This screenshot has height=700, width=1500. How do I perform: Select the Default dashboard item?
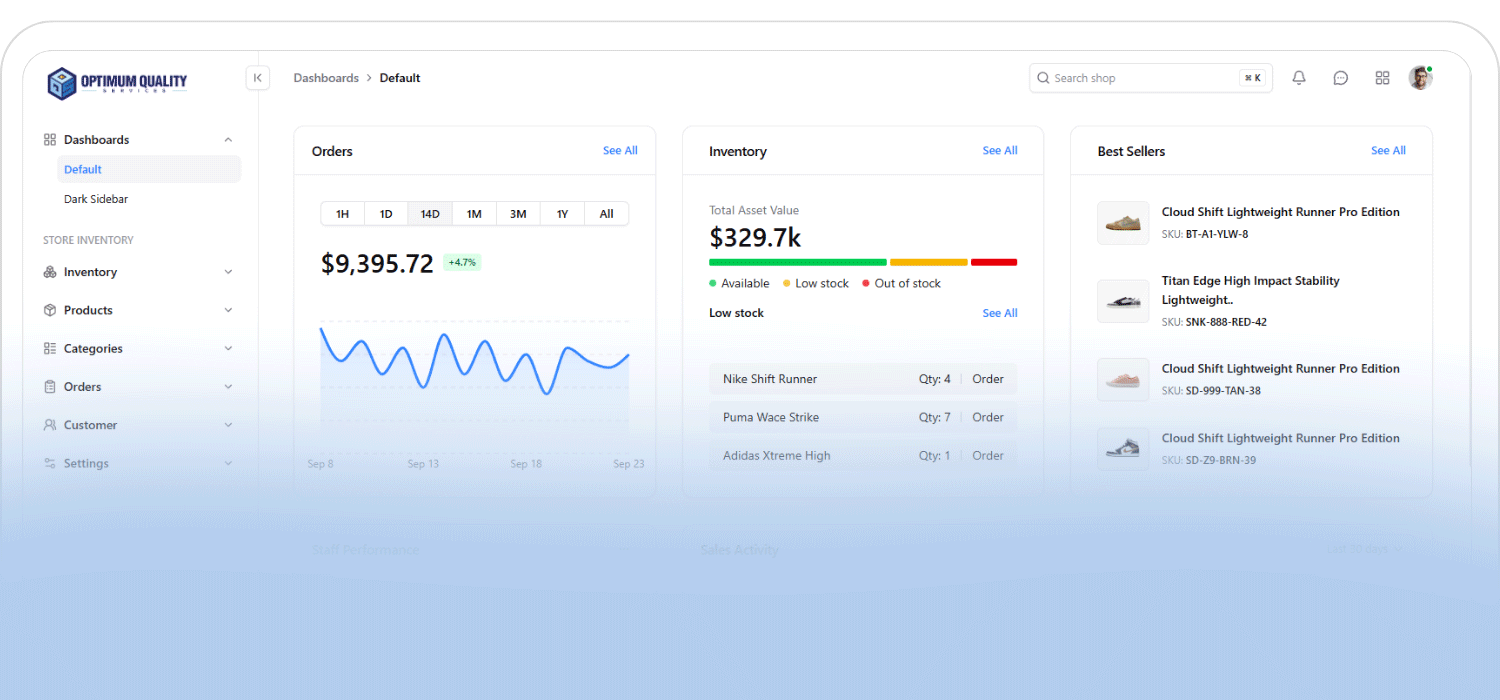(x=83, y=170)
